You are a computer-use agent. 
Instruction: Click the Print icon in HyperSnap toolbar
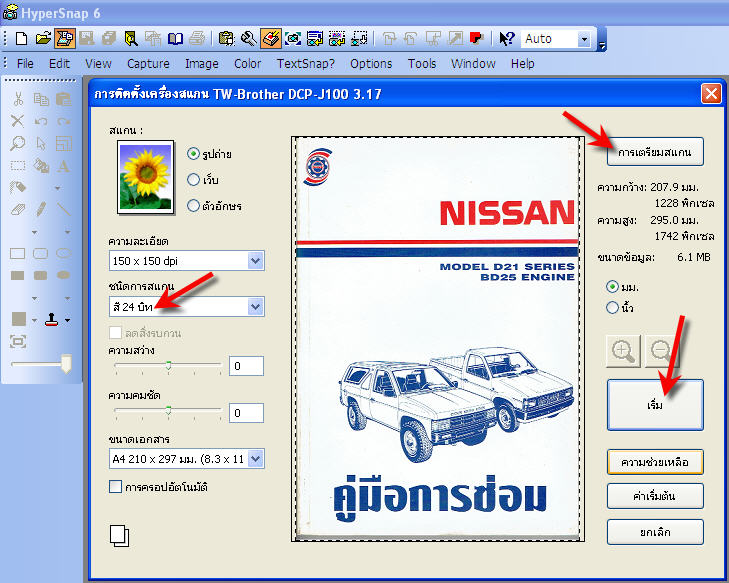coord(197,39)
